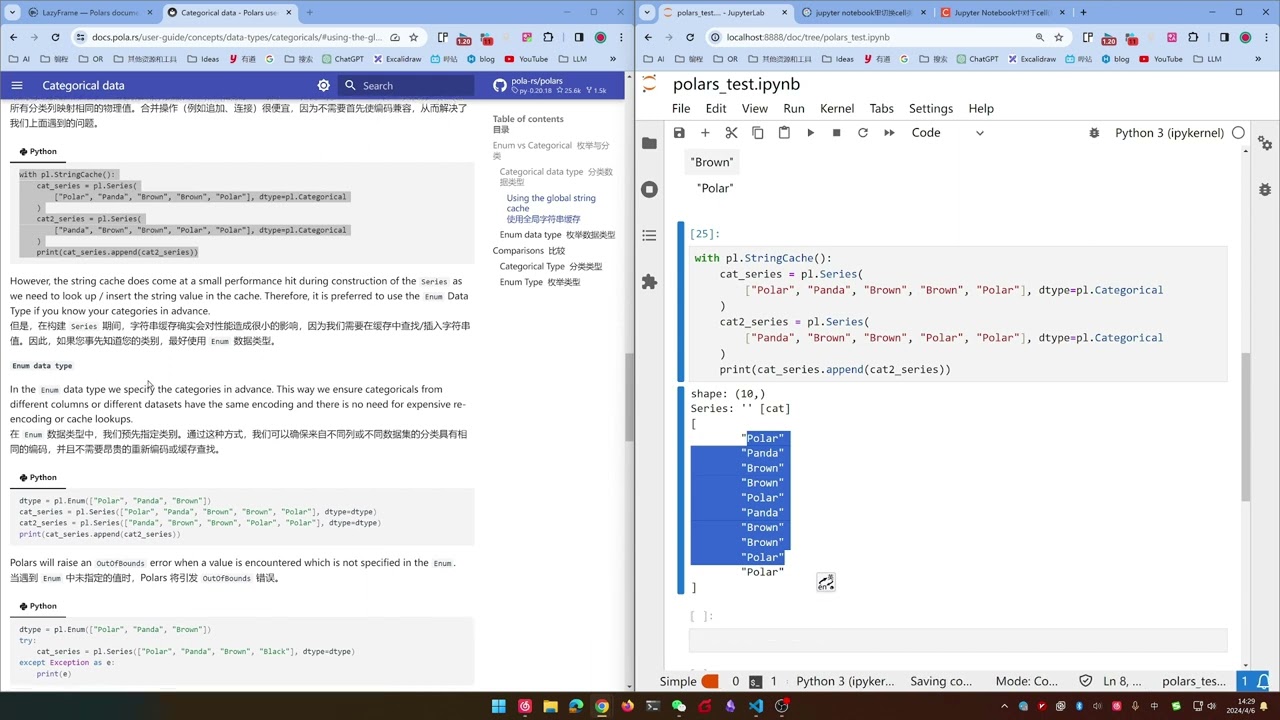Enable the debugger bug icon

pyautogui.click(x=1094, y=133)
